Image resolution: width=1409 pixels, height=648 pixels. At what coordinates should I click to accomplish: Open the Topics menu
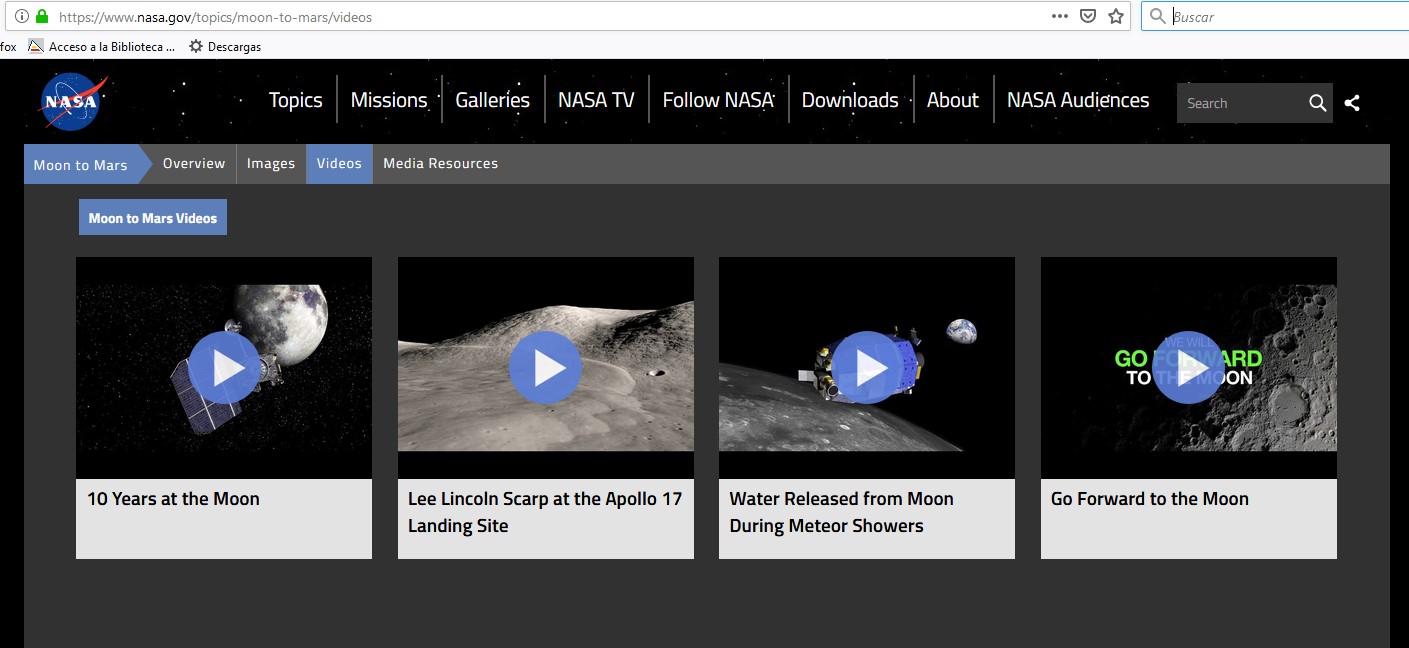295,100
